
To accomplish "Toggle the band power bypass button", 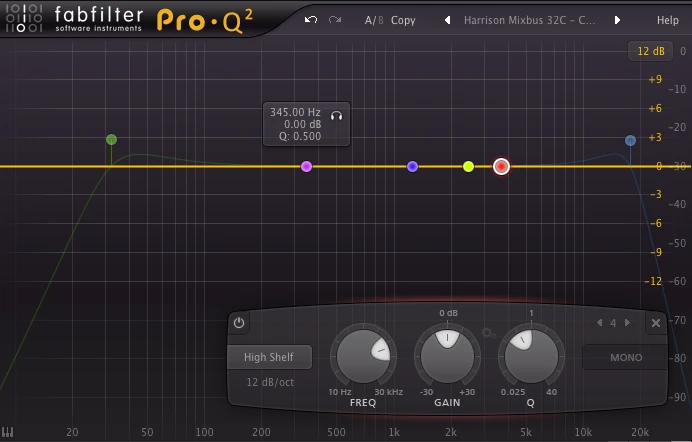I will click(238, 322).
